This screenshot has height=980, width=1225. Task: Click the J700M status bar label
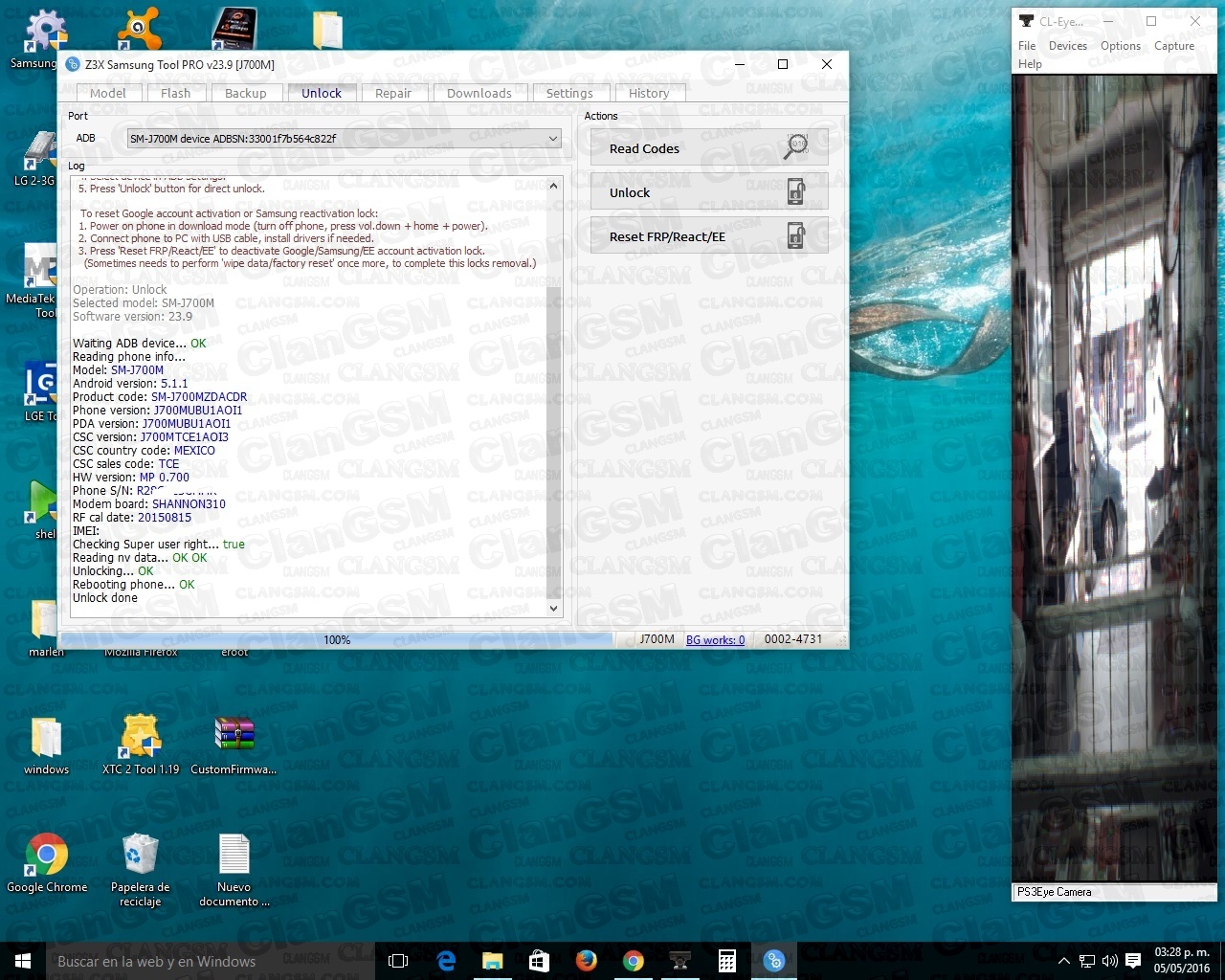657,639
